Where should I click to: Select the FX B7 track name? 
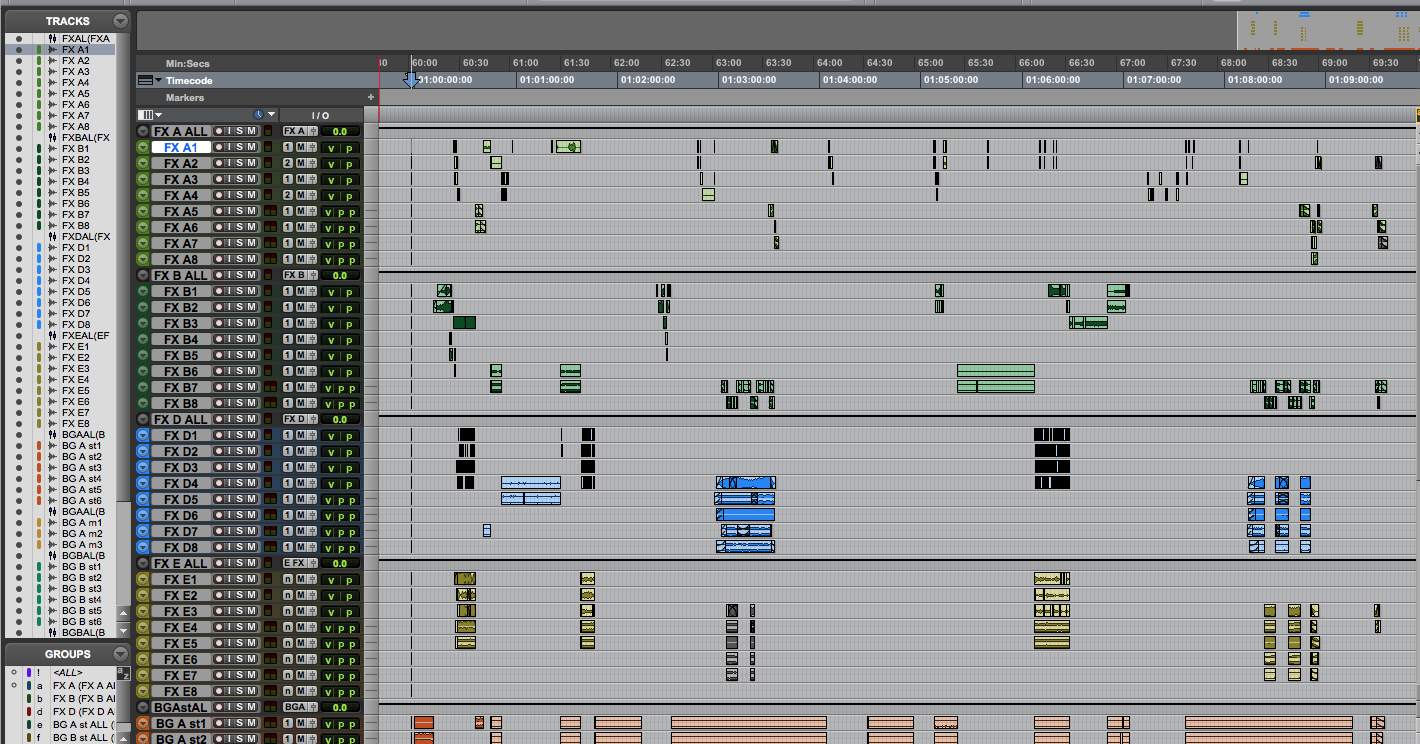pyautogui.click(x=181, y=387)
